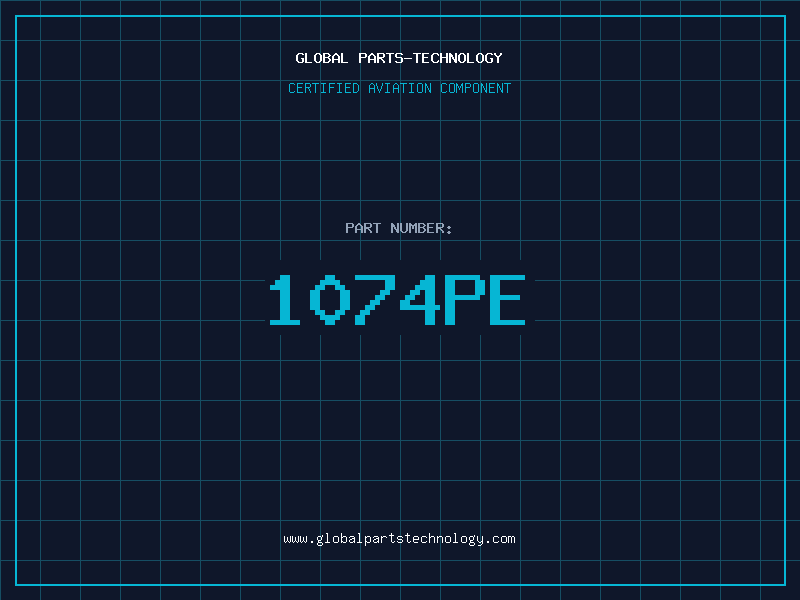Click the large part number 1074PE
The height and width of the screenshot is (600, 800).
point(397,300)
